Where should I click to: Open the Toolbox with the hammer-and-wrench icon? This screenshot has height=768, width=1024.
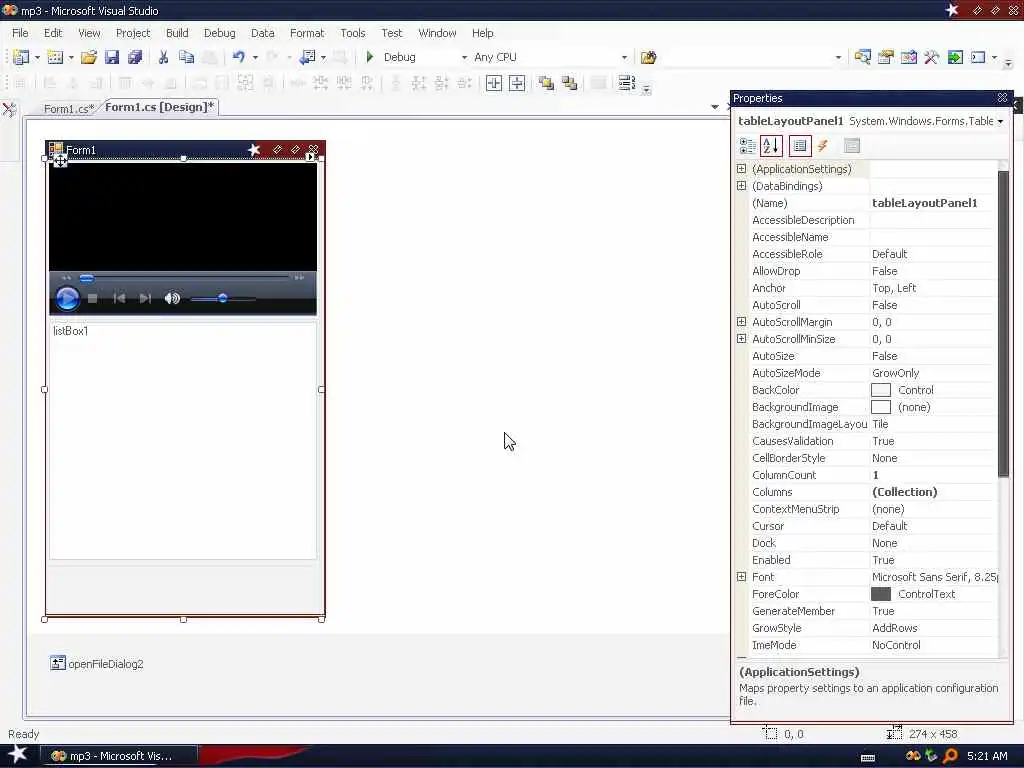(931, 57)
